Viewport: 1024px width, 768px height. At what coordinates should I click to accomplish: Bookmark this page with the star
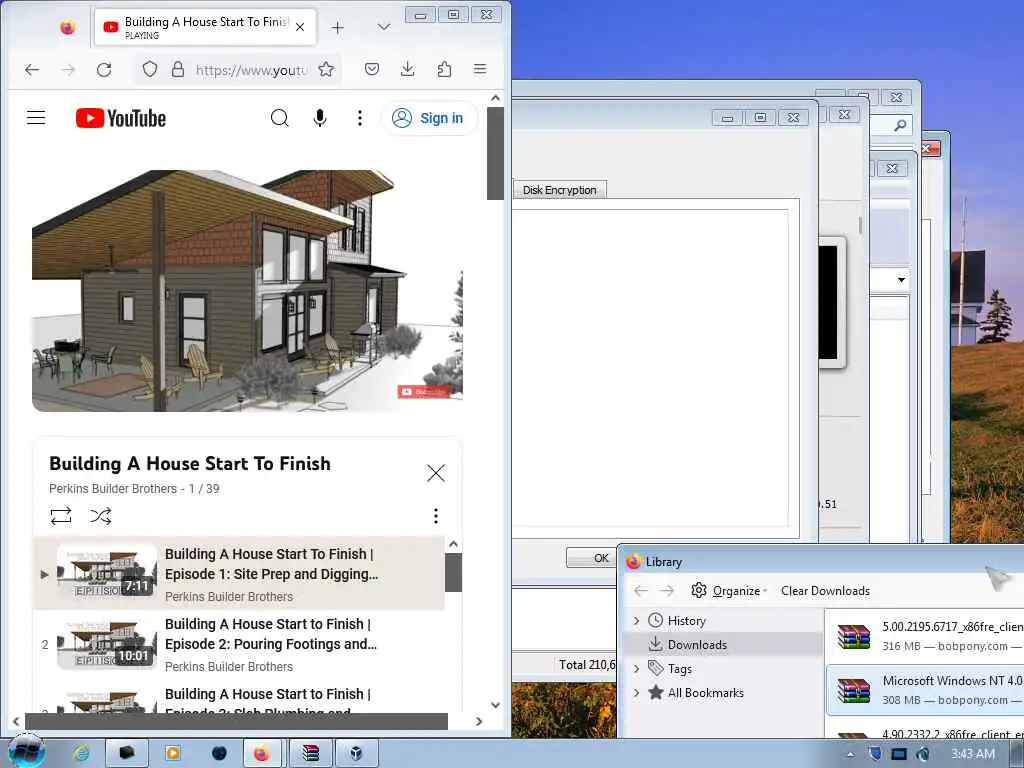click(x=326, y=69)
